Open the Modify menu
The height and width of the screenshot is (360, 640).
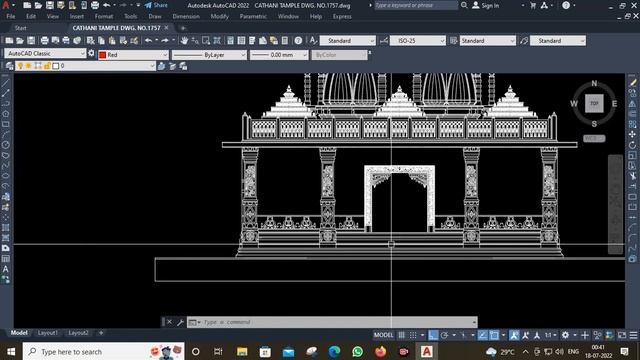point(220,16)
